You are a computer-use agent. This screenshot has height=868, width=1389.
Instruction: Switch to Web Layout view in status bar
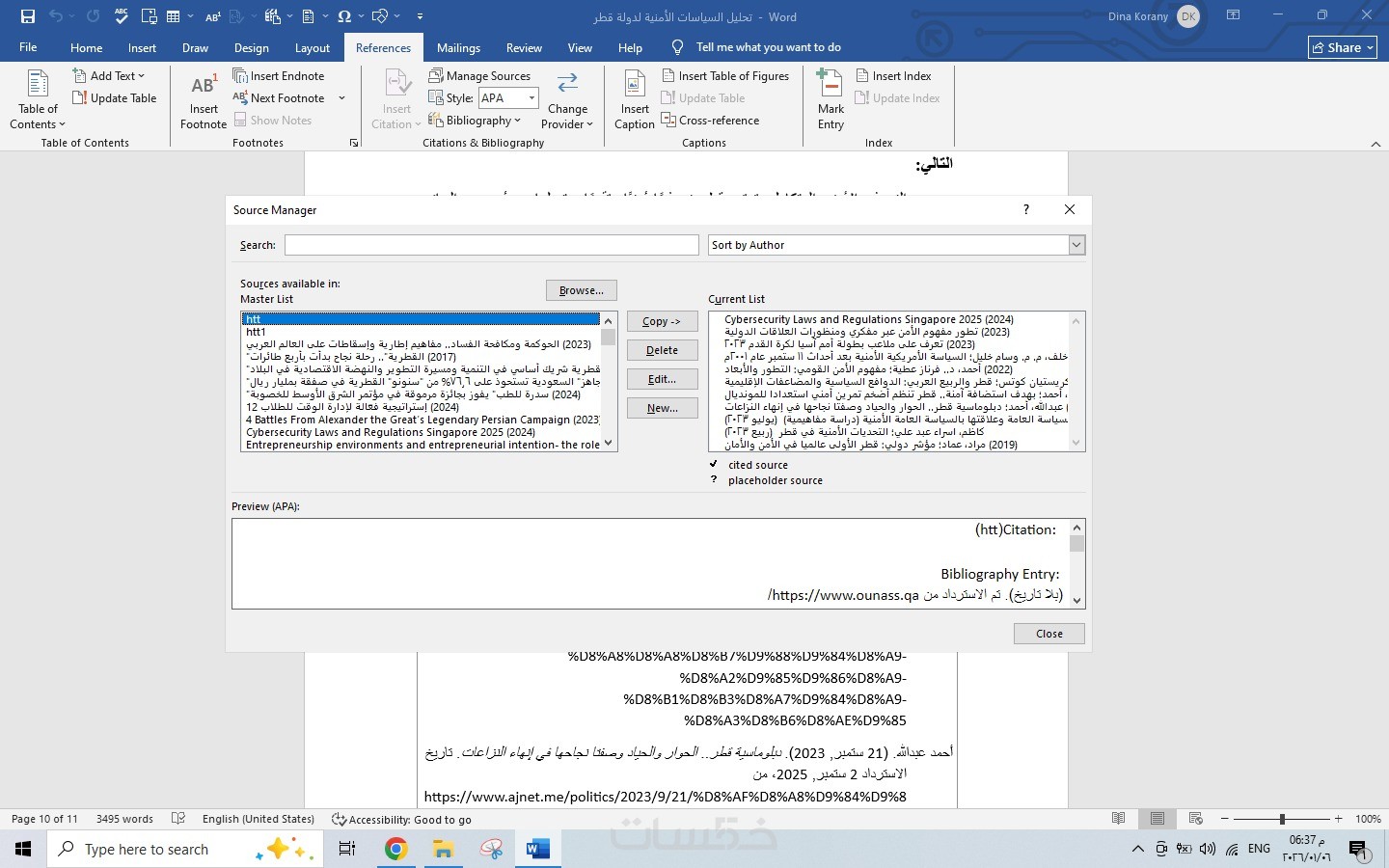tap(1196, 819)
